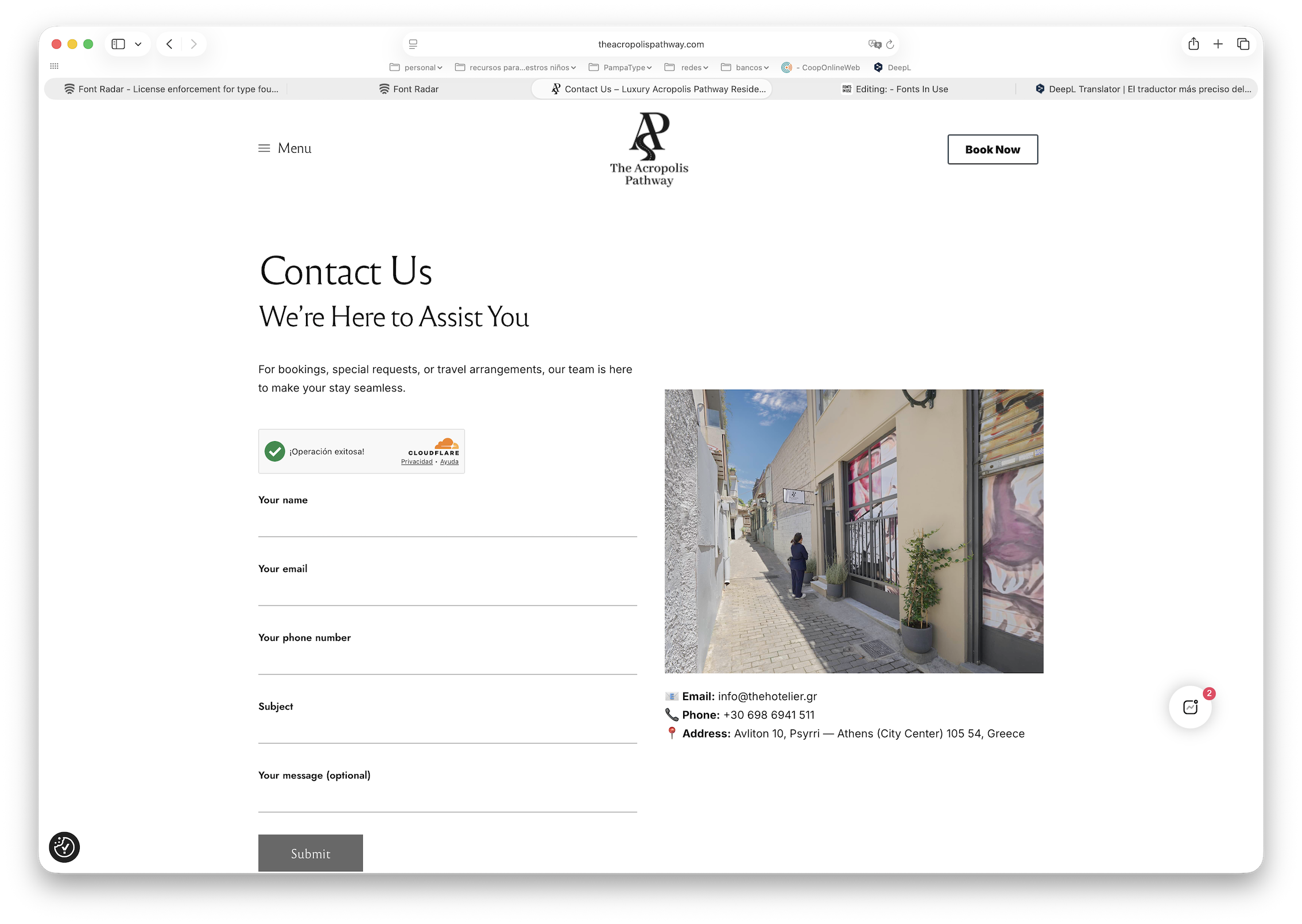Click The Acropolis Pathway logo
1302x924 pixels.
649,149
